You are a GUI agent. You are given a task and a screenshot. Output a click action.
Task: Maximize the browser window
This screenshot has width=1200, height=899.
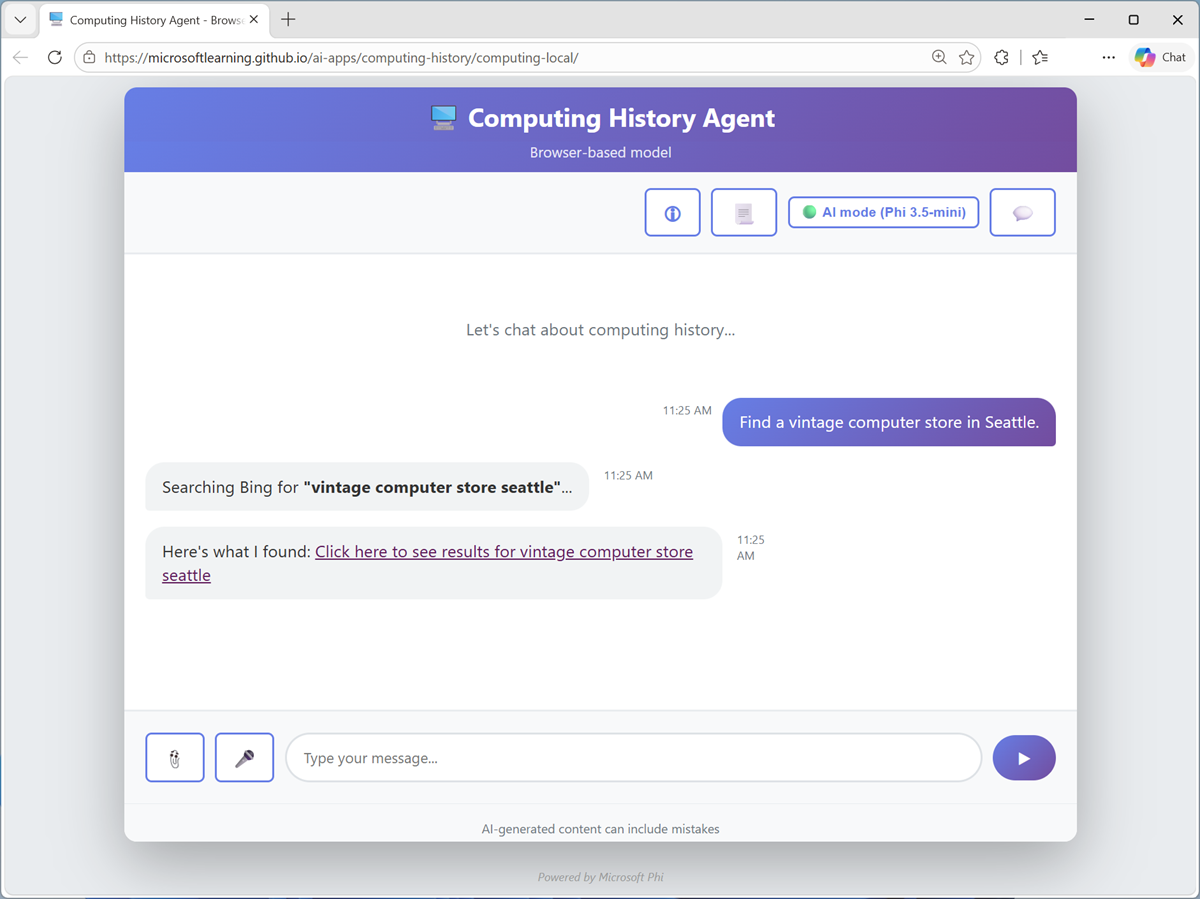tap(1133, 20)
